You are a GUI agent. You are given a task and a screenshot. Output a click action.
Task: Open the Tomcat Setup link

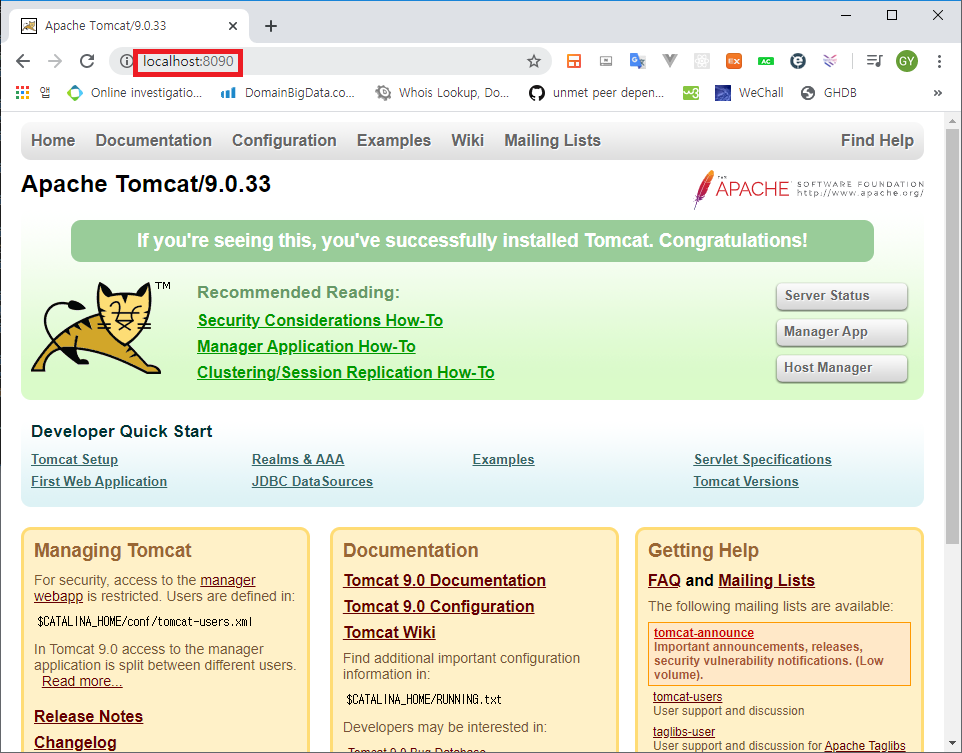(x=74, y=459)
